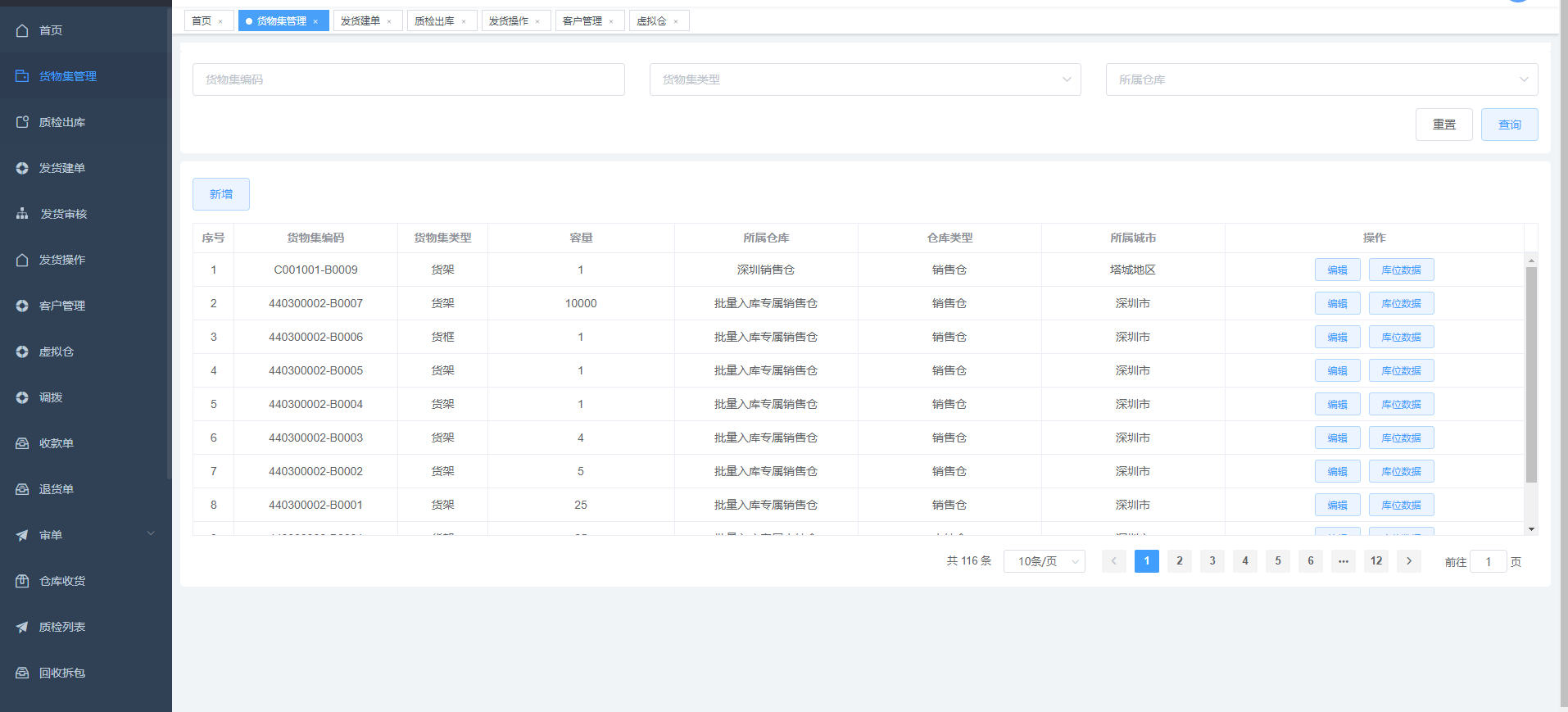
Task: Click the 仓库收货 package icon
Action: [x=22, y=581]
